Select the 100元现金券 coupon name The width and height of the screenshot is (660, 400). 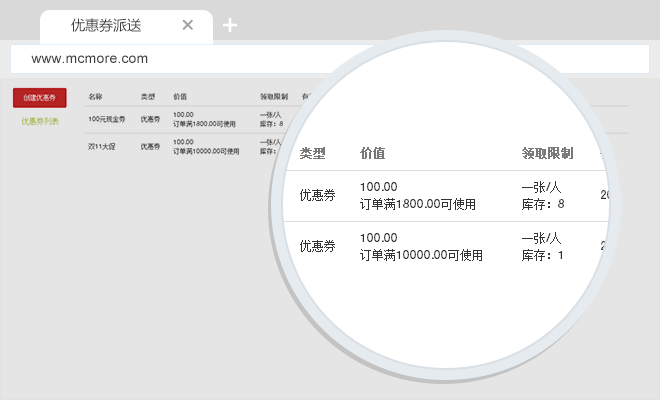[x=105, y=119]
